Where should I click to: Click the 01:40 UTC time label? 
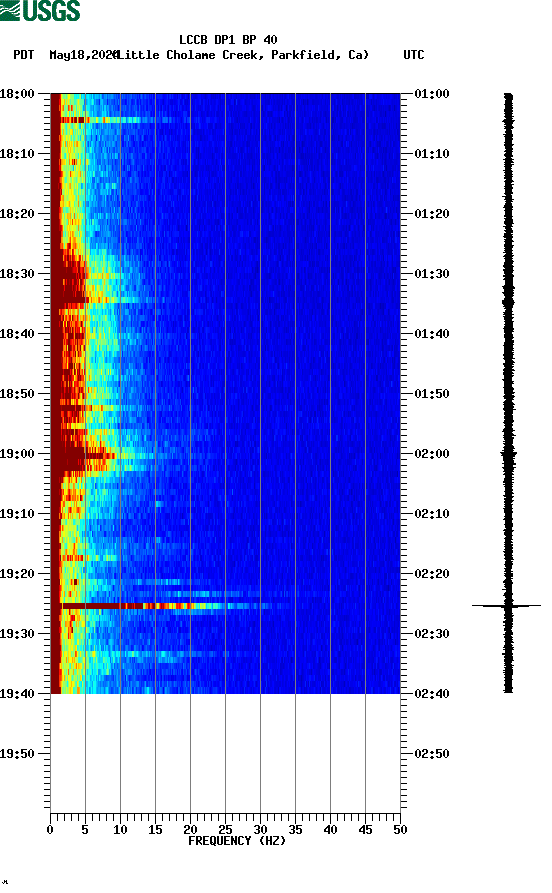pos(432,333)
